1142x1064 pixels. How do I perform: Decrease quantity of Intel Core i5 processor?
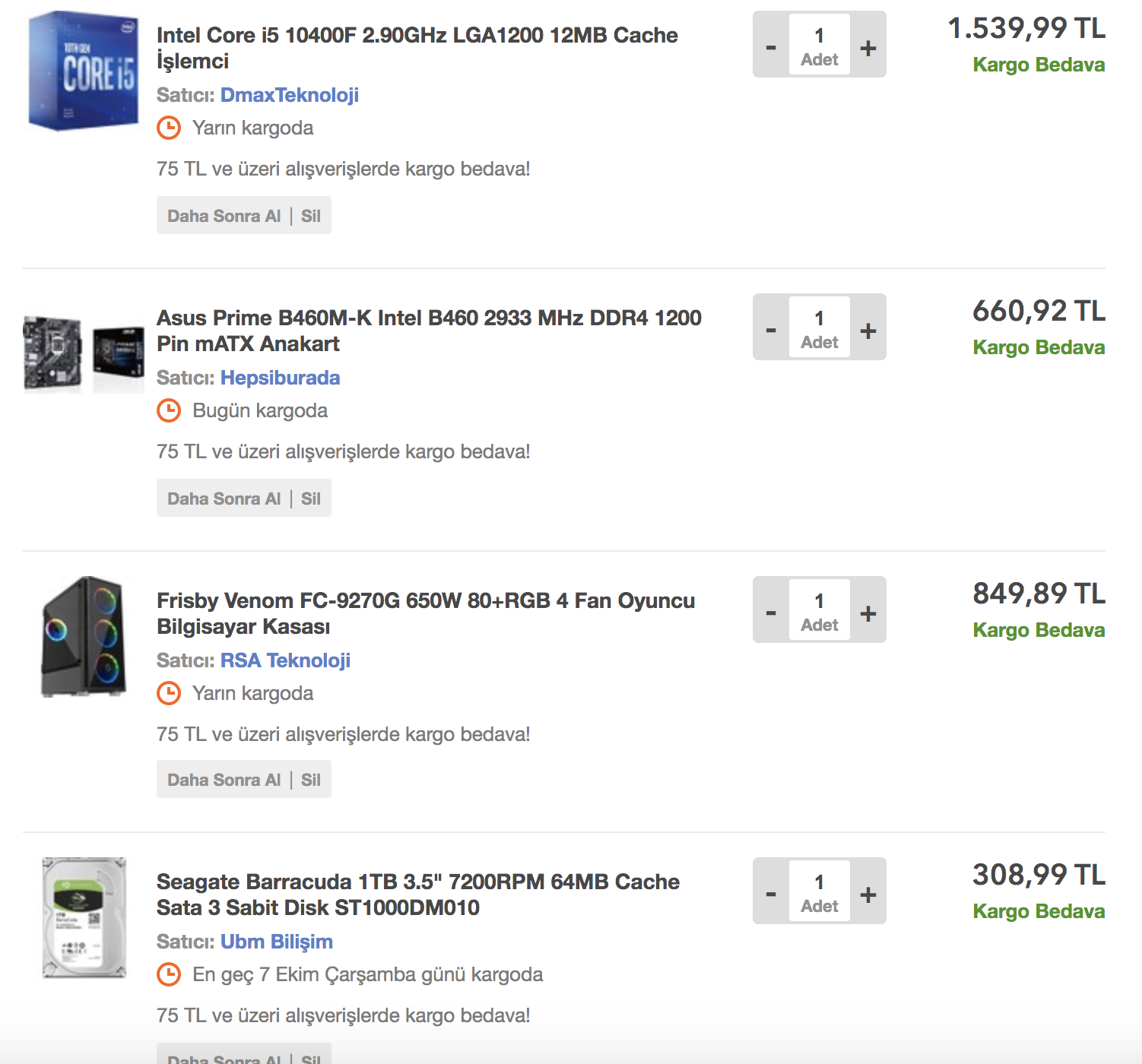pyautogui.click(x=771, y=48)
